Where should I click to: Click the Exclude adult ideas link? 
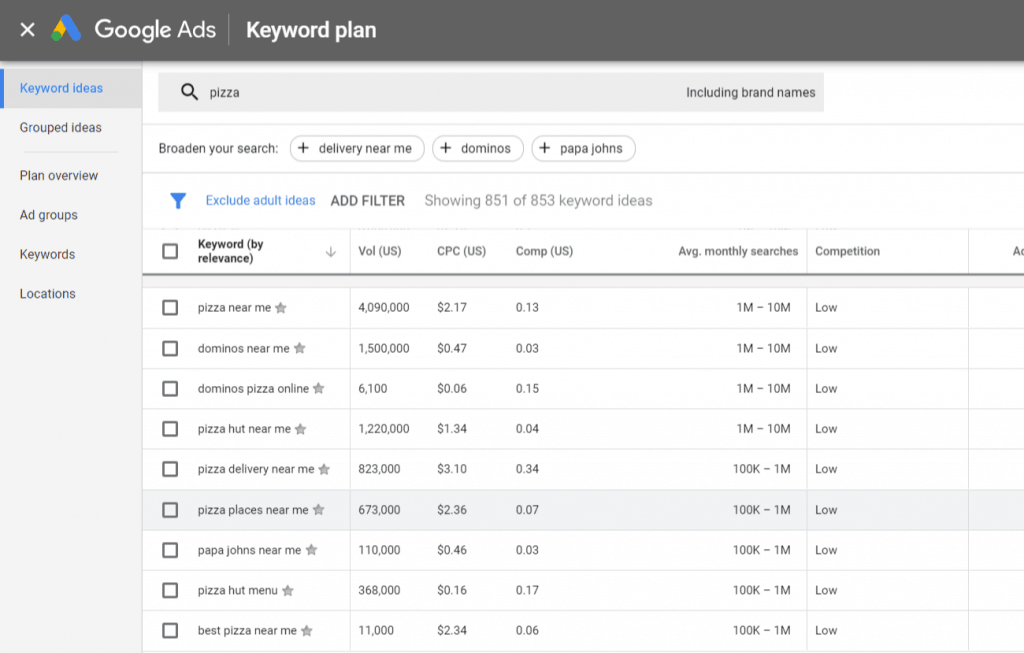(261, 200)
